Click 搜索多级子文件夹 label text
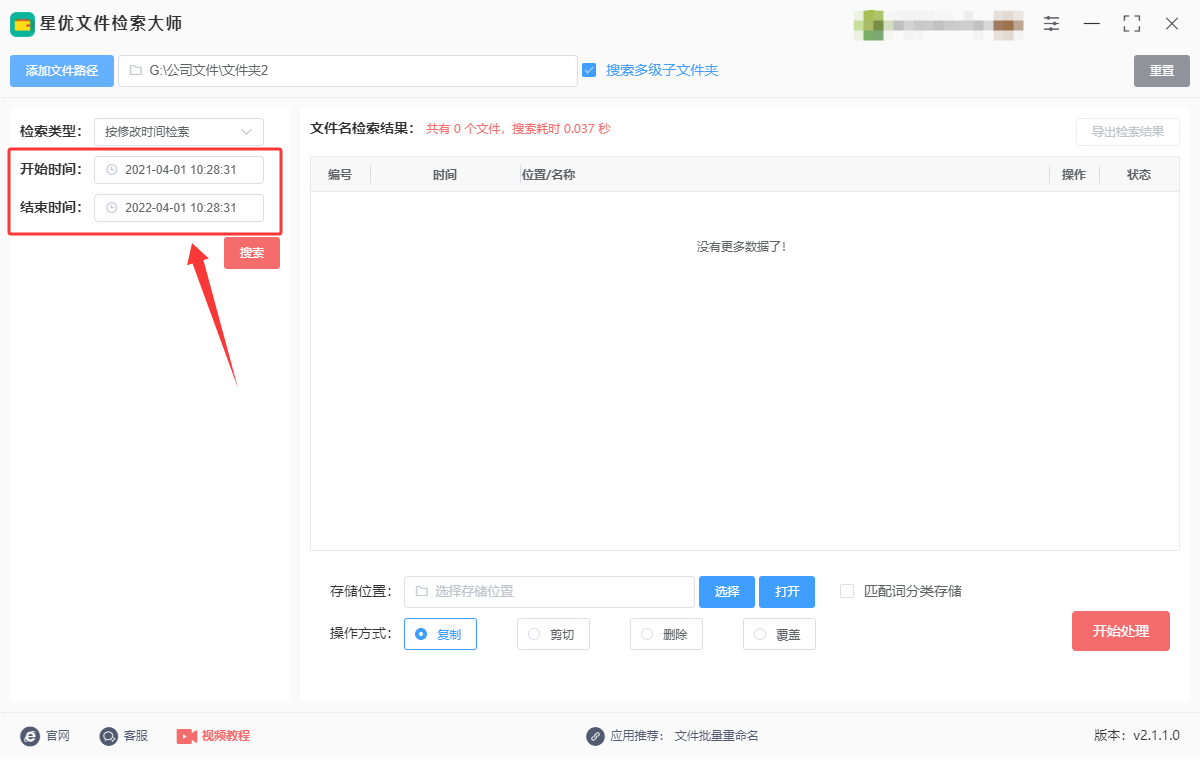 (x=662, y=70)
